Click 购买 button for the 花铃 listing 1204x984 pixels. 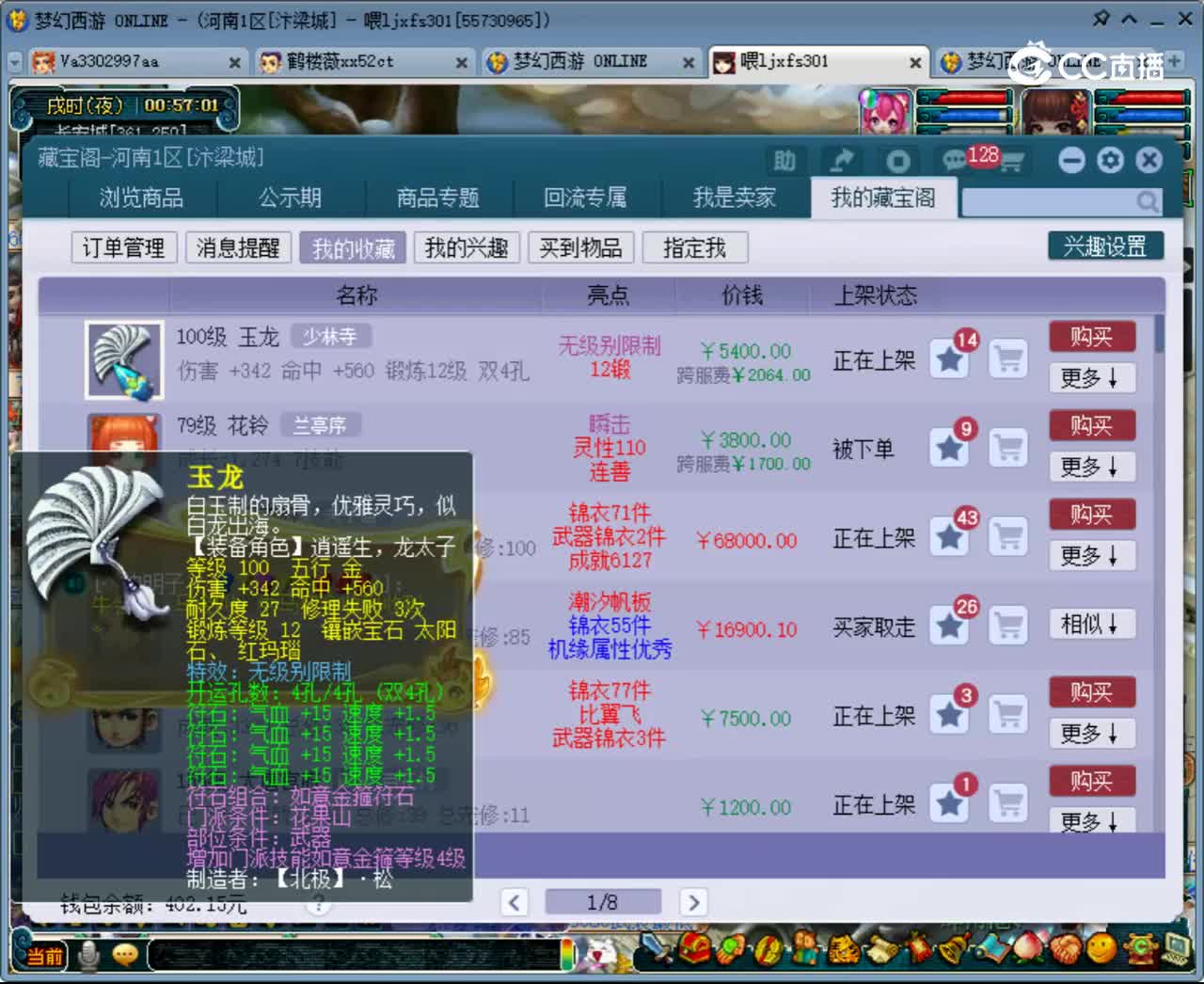pyautogui.click(x=1092, y=426)
